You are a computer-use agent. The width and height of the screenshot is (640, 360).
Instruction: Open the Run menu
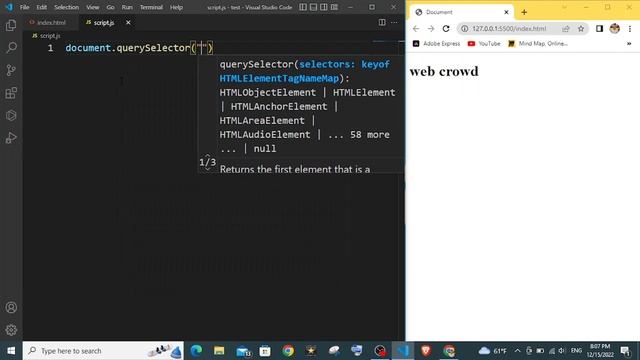point(127,7)
